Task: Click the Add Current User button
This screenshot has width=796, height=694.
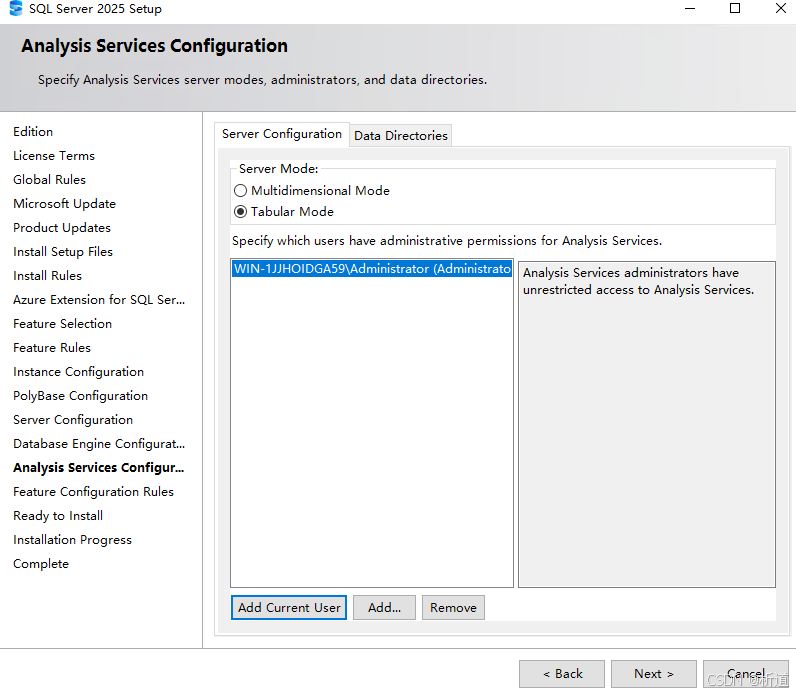Action: pos(289,607)
